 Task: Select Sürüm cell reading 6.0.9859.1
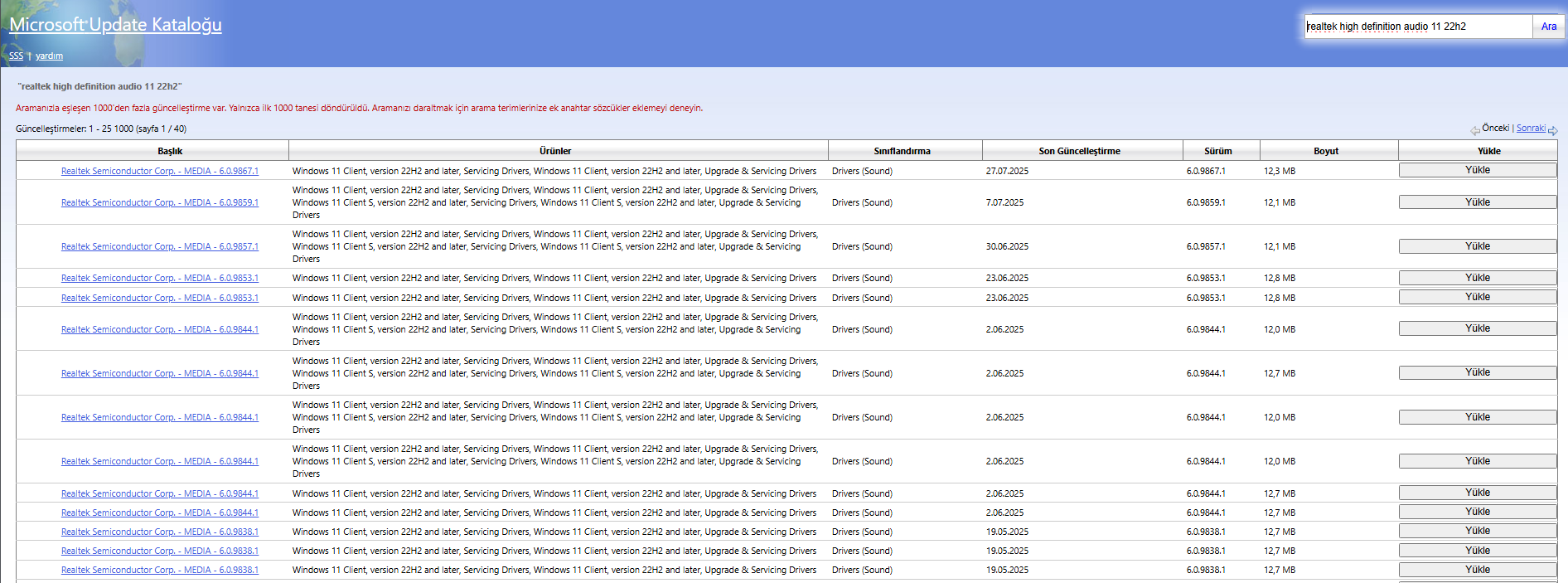tap(1222, 202)
